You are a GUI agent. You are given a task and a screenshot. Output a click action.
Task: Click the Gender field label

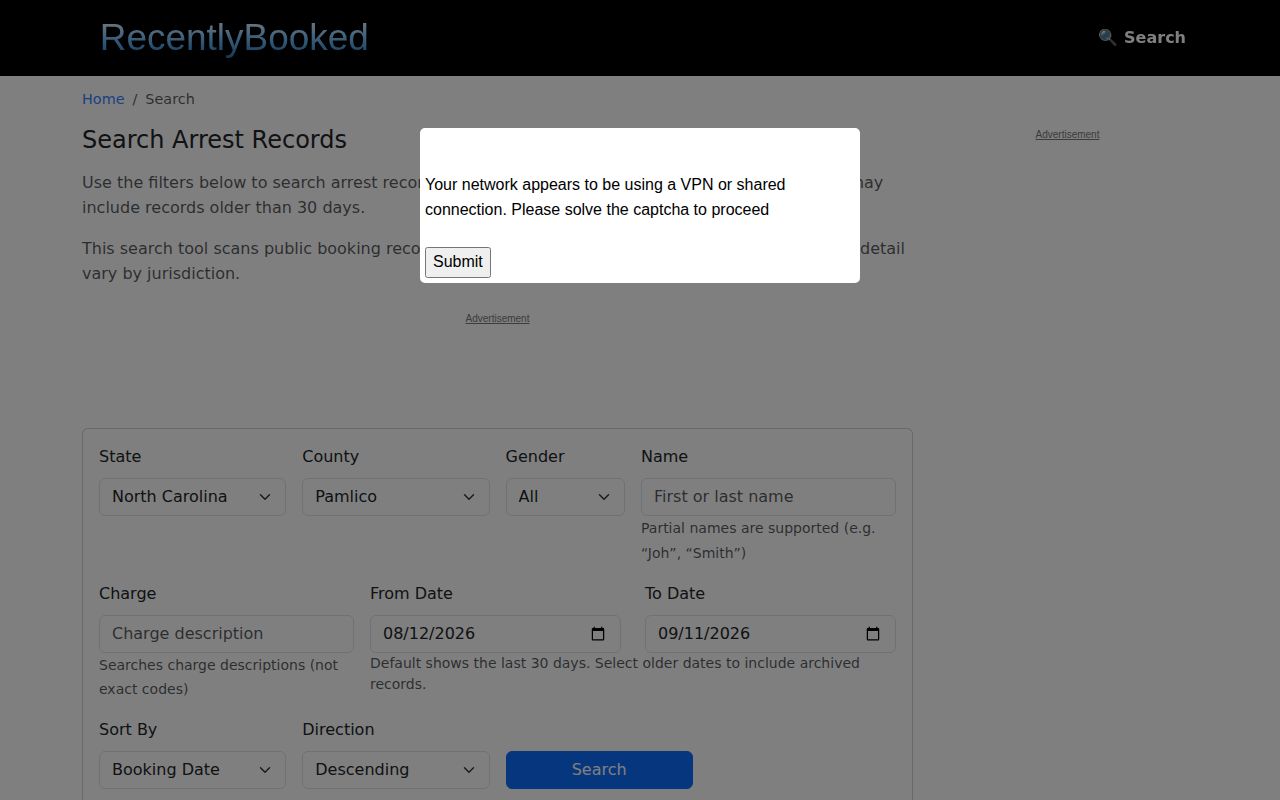[535, 456]
